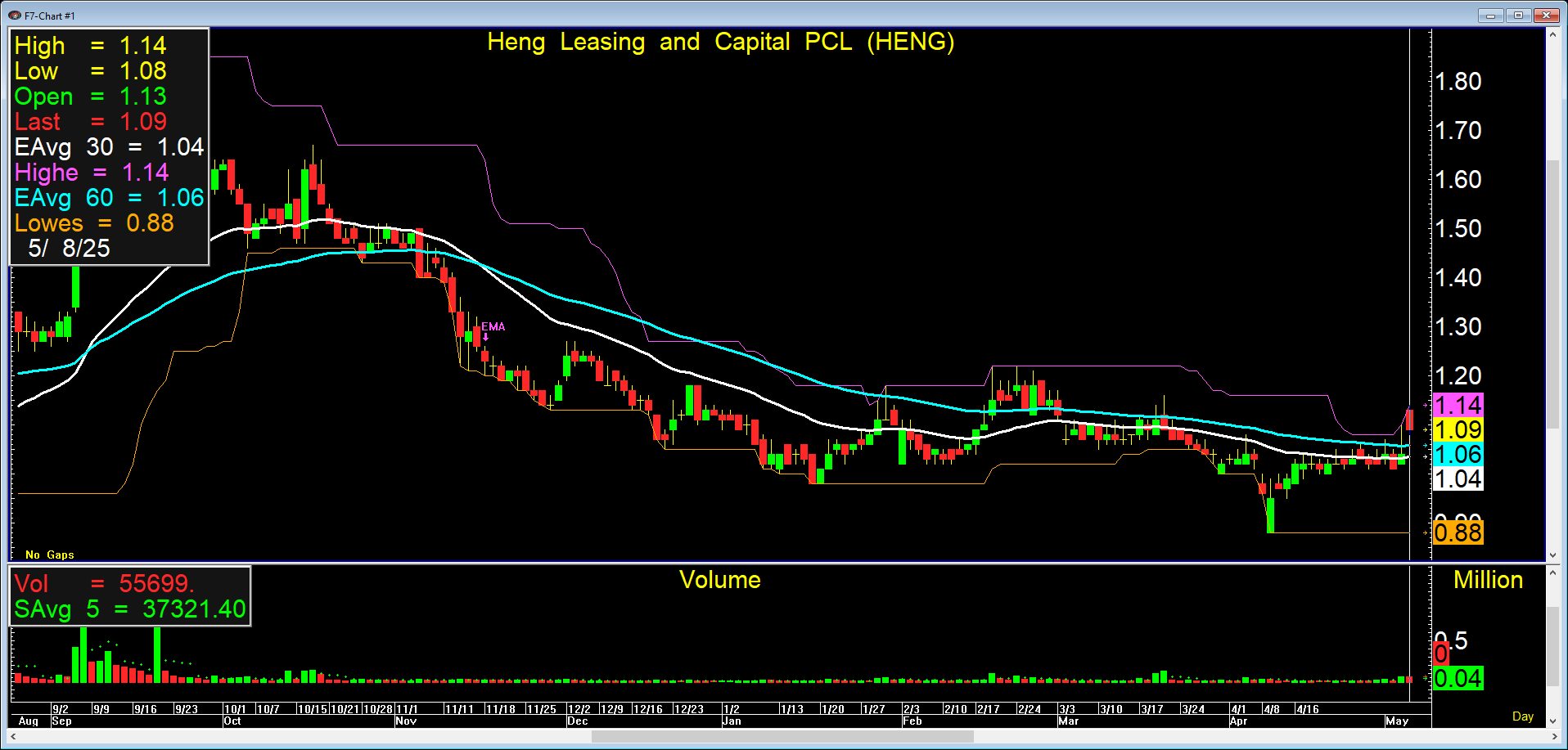Click the EAvg 60 = 1.06 readout
The image size is (1568, 750).
click(109, 197)
